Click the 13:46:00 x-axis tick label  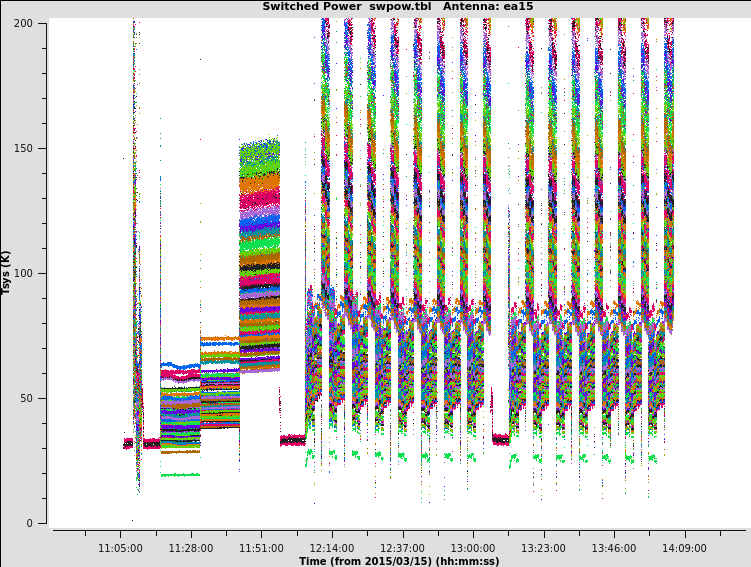(613, 548)
